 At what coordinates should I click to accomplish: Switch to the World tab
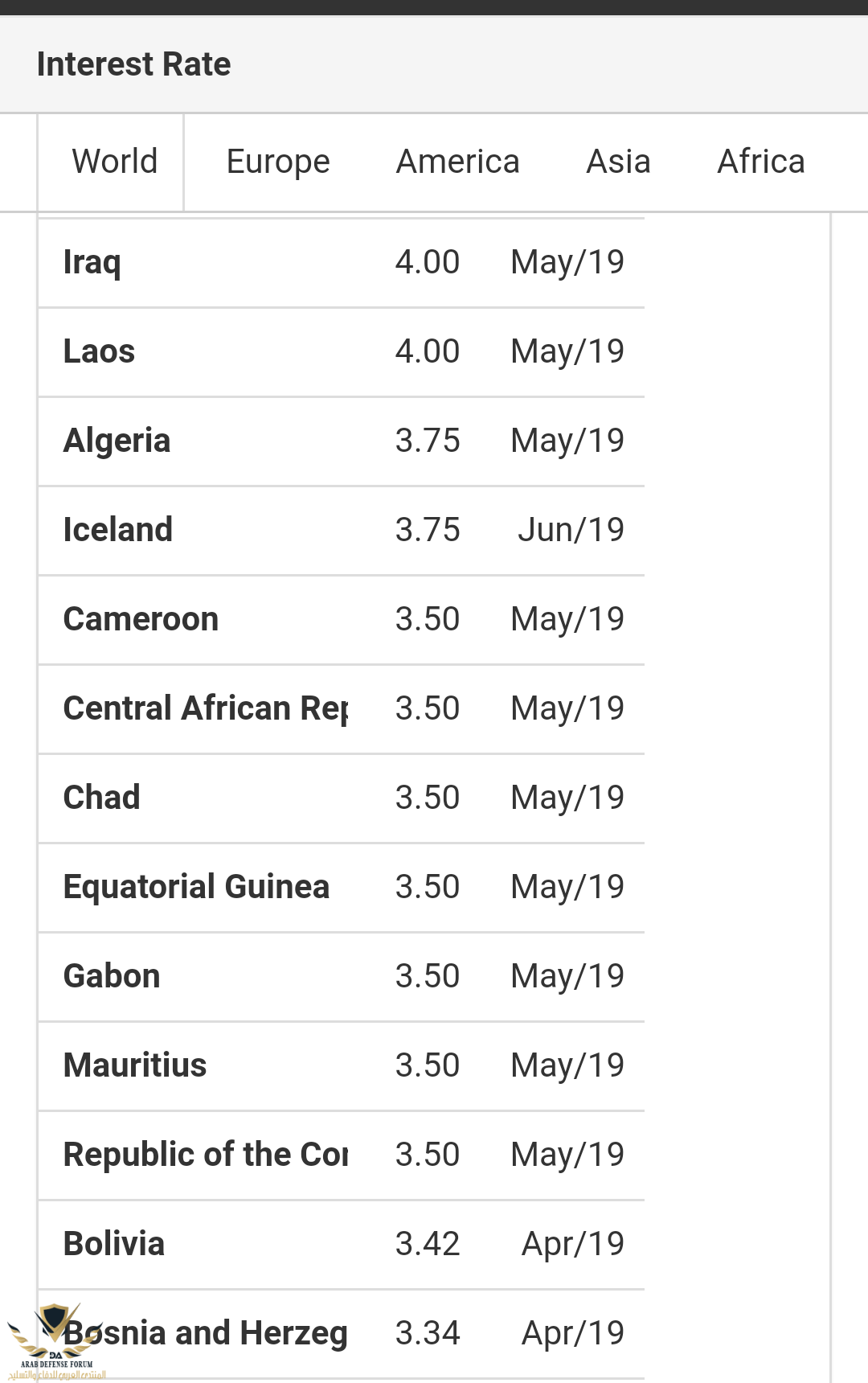pyautogui.click(x=114, y=162)
